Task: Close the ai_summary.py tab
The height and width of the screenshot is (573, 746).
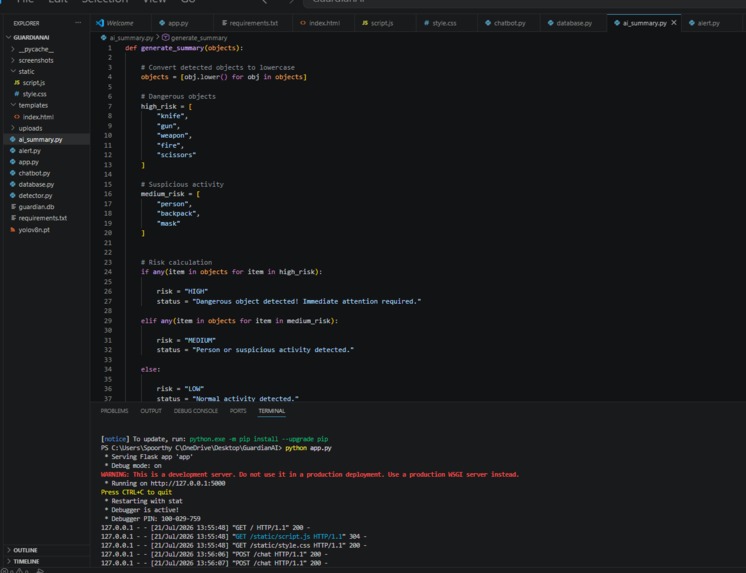Action: (x=674, y=22)
